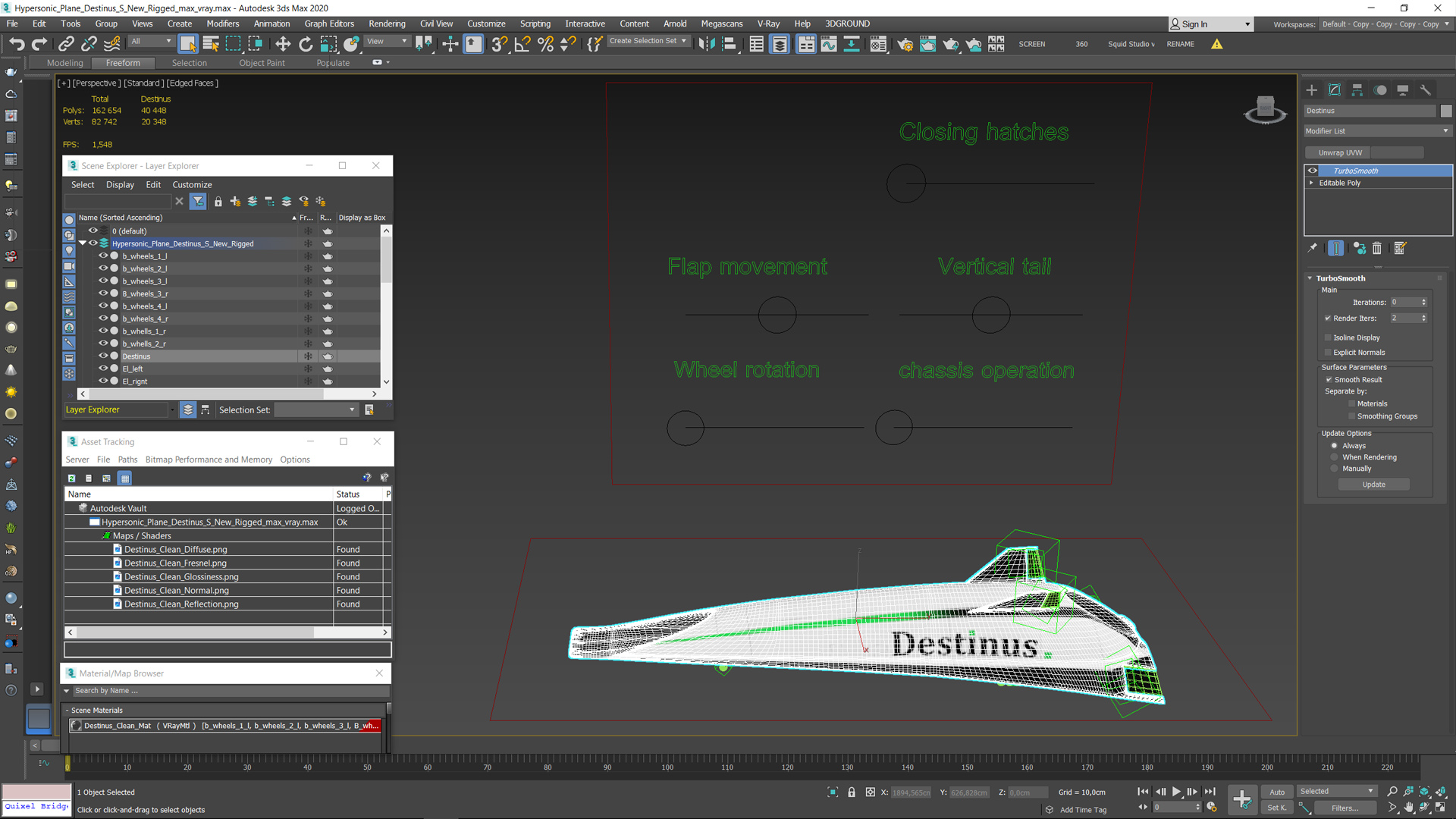Toggle visibility eye of b_wheels_1_l
This screenshot has height=819, width=1456.
tap(103, 256)
